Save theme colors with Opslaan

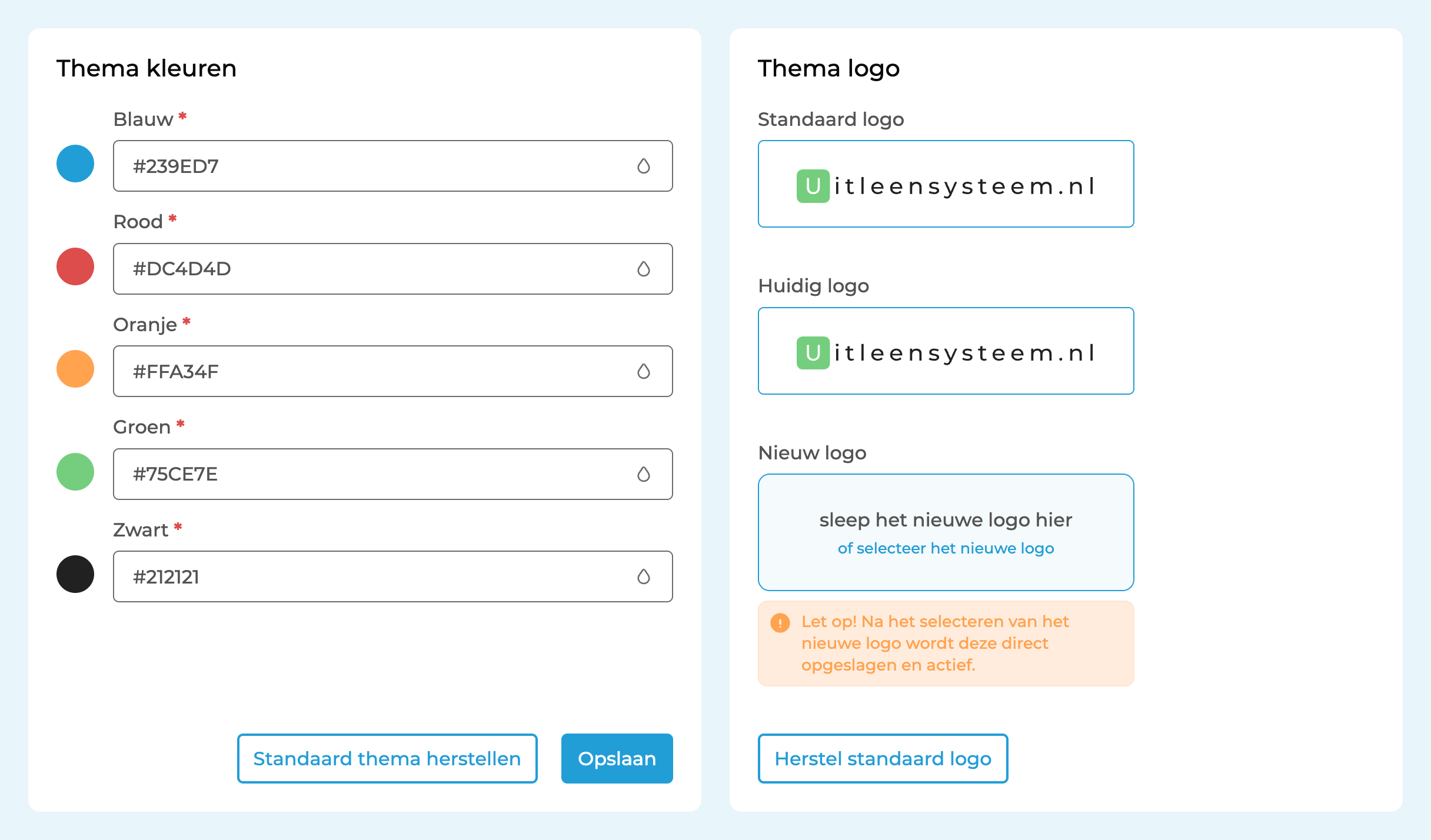pos(617,758)
